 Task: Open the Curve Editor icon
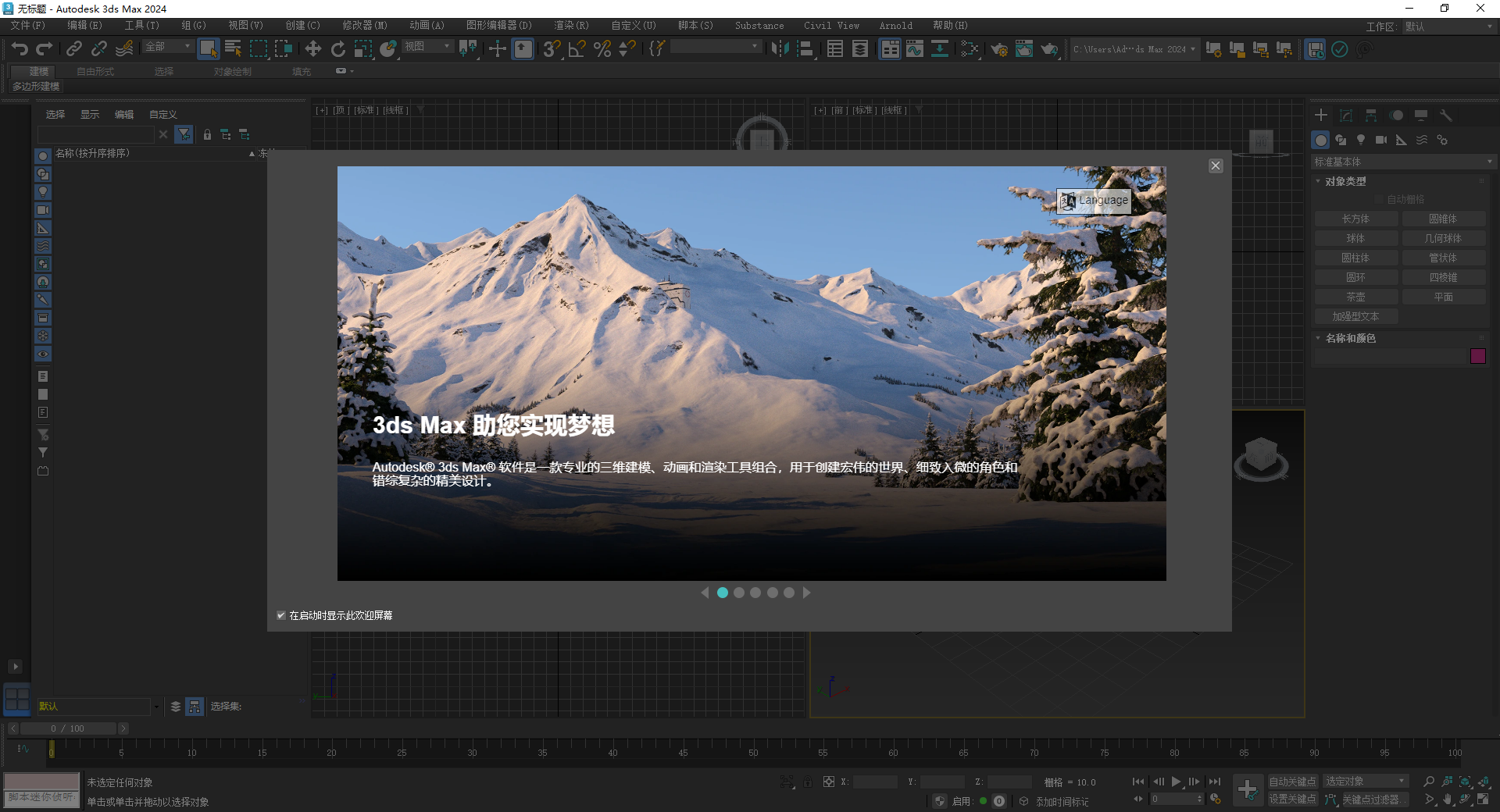click(915, 49)
